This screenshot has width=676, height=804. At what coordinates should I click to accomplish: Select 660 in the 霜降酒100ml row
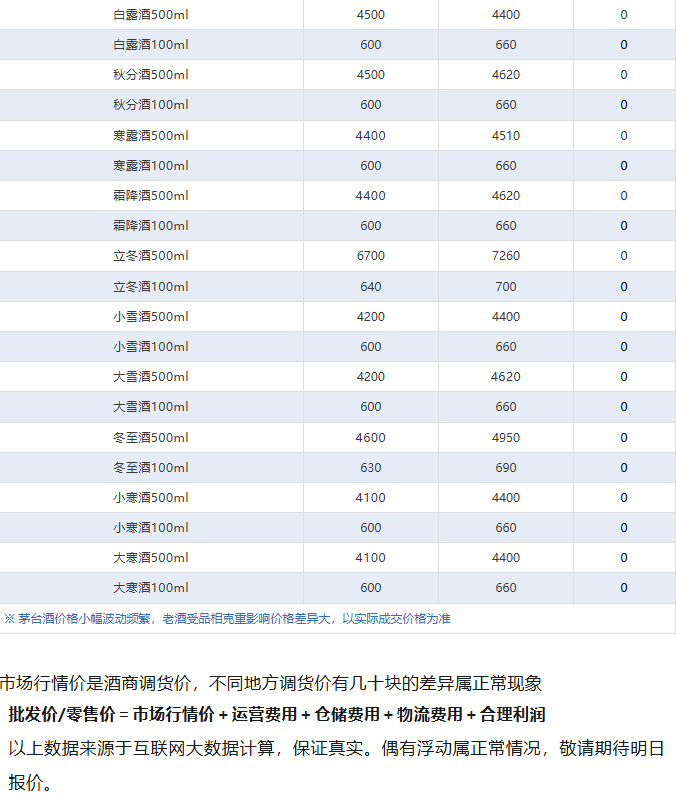pos(506,226)
